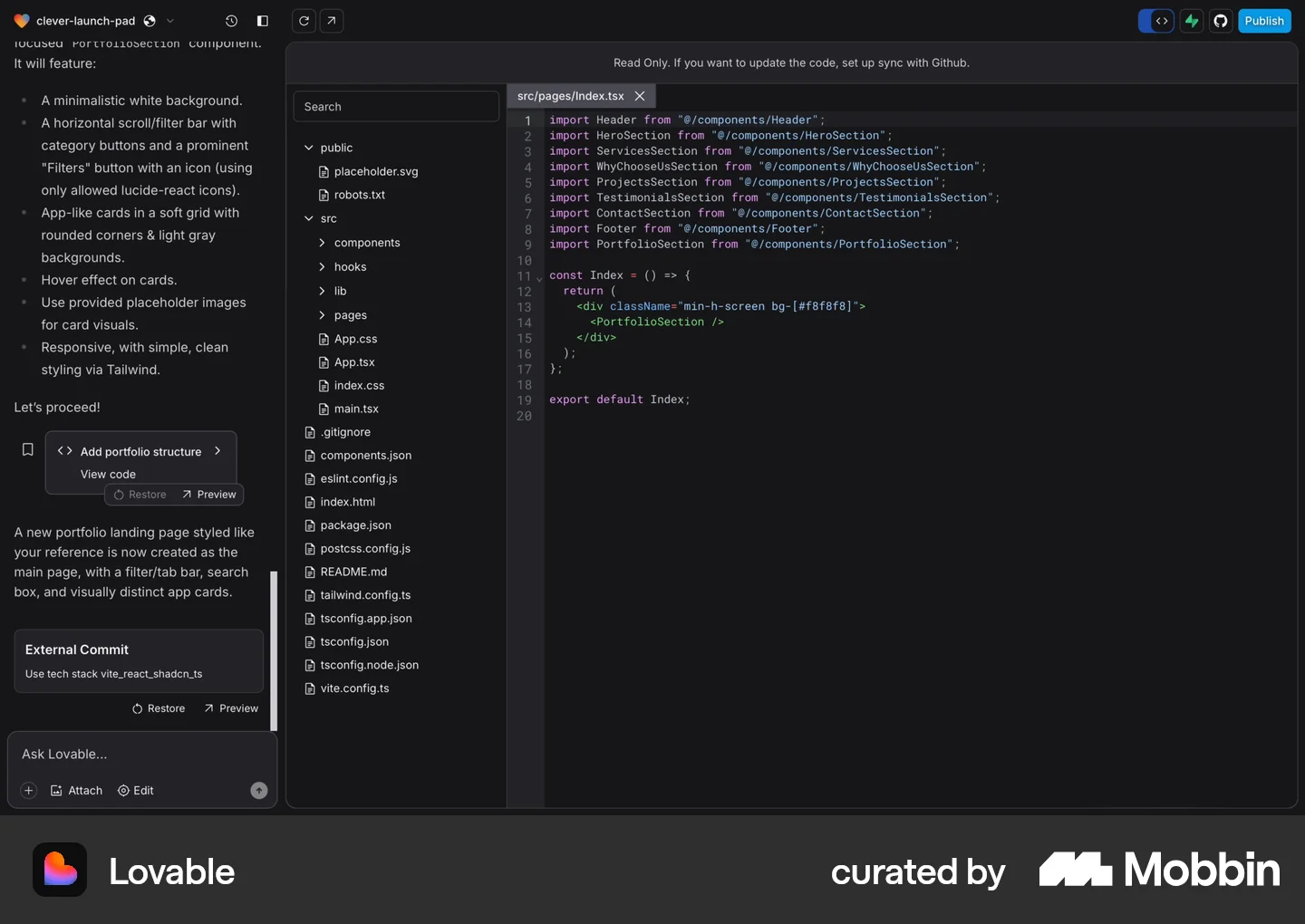Expand Add portfolio structure chevron
The image size is (1305, 924).
tap(217, 451)
